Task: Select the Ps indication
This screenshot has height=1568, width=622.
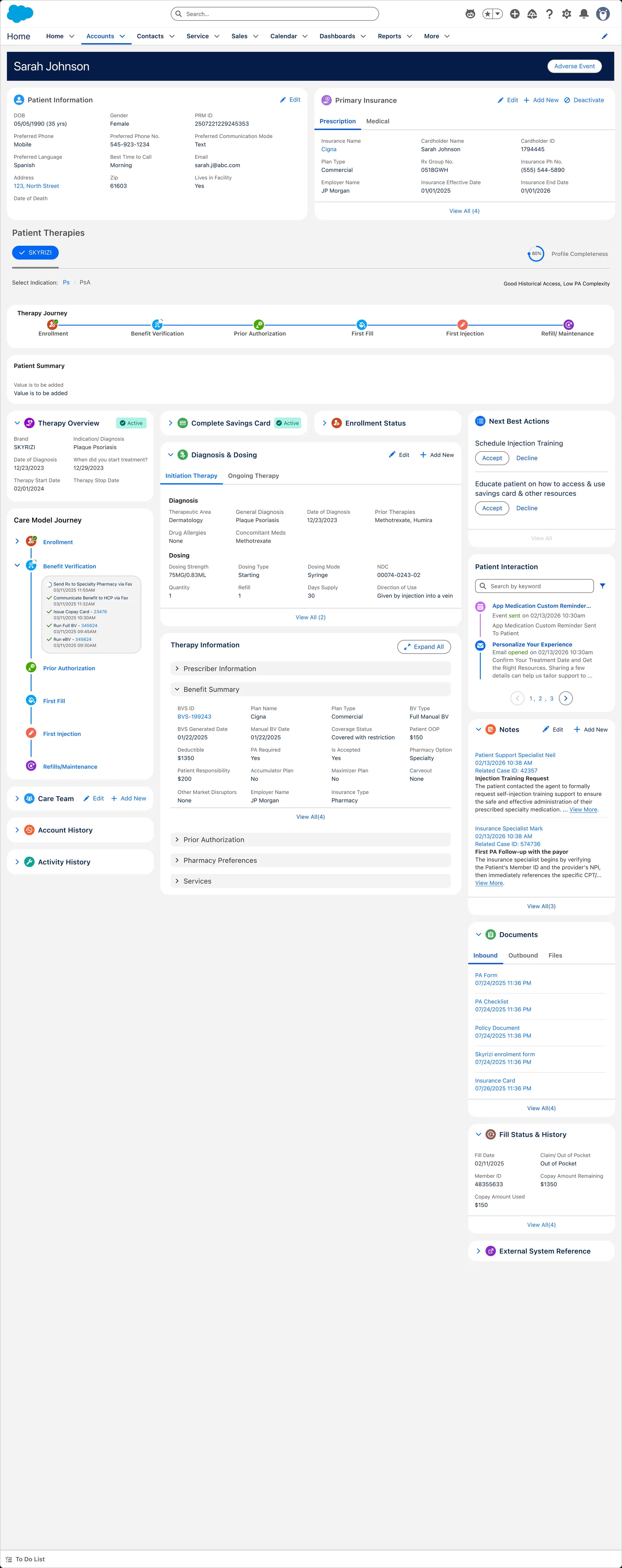Action: point(66,282)
